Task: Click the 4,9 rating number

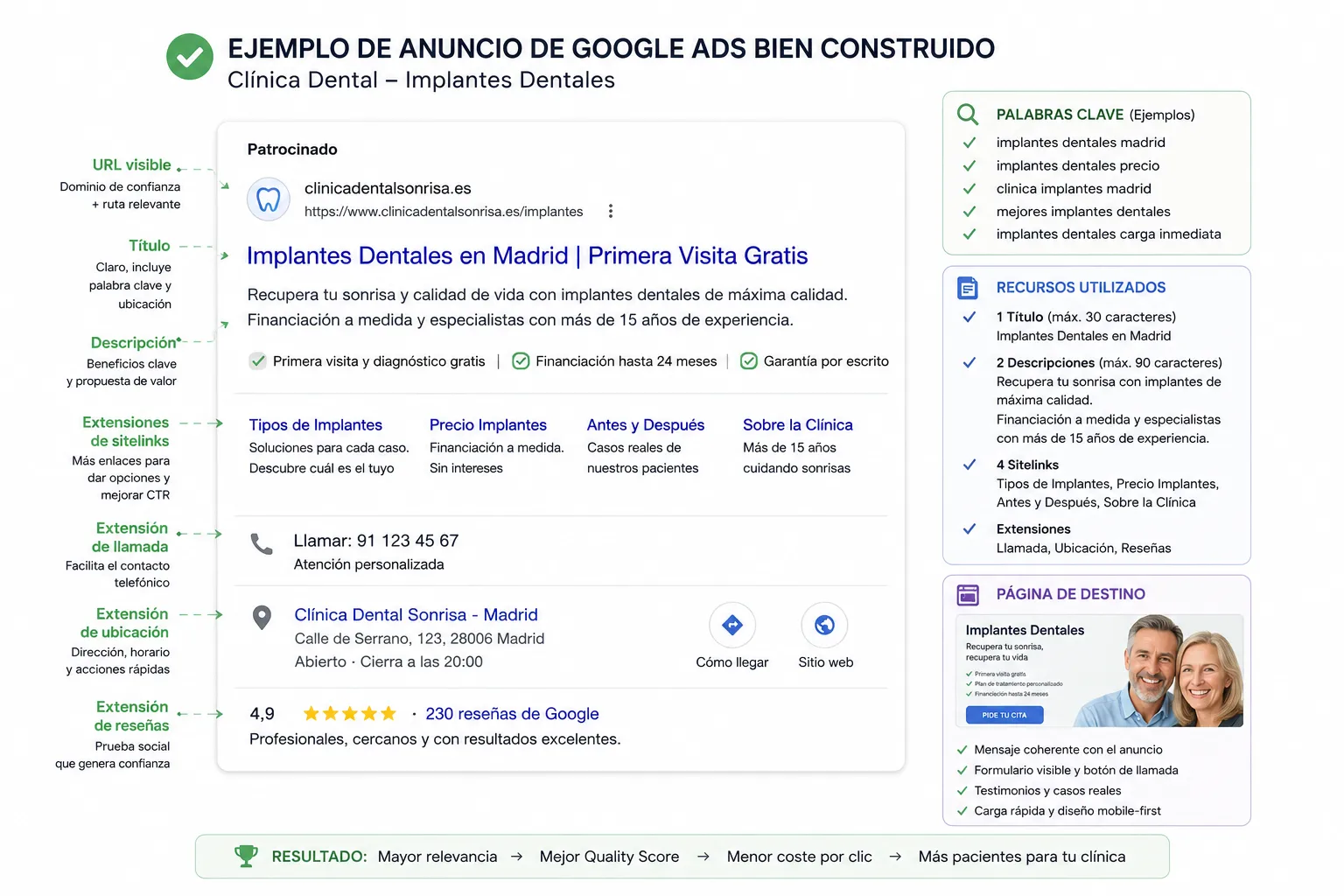Action: (262, 714)
